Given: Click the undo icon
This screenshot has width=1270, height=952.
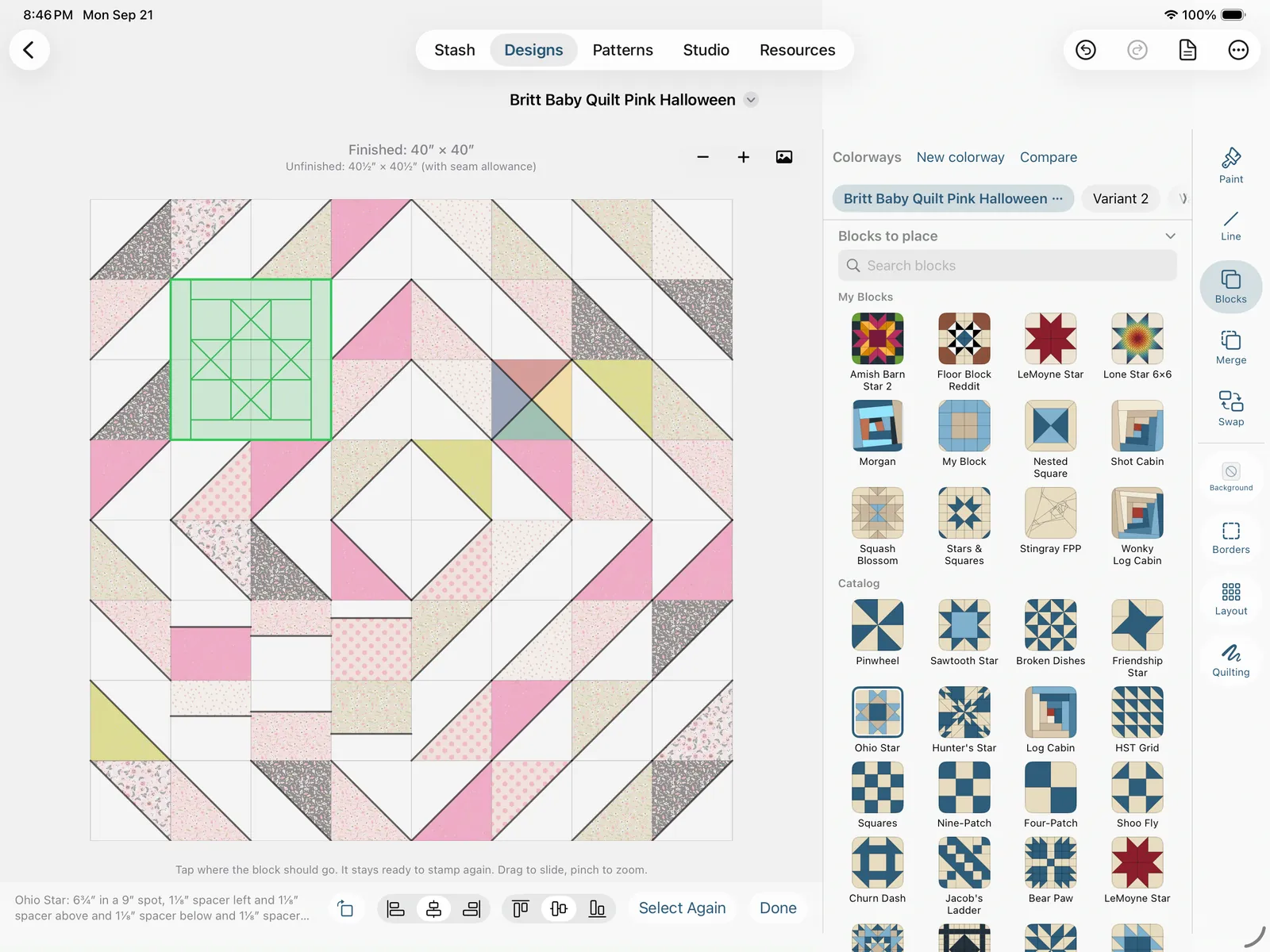Looking at the screenshot, I should tap(1085, 50).
